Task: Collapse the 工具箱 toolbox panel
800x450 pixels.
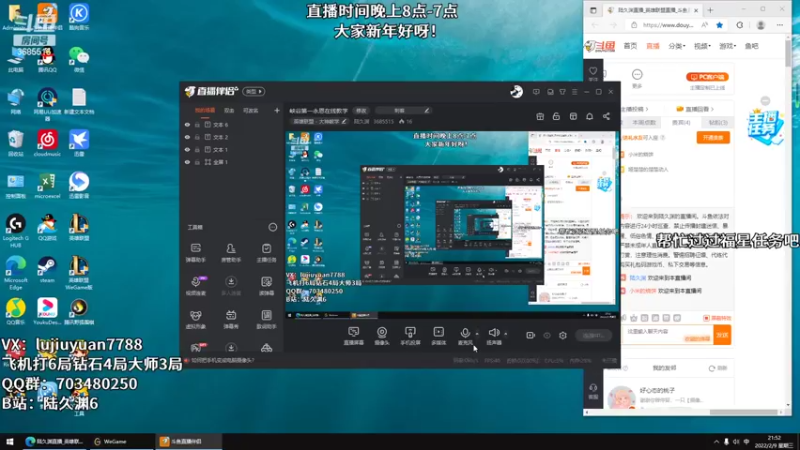Action: (273, 227)
